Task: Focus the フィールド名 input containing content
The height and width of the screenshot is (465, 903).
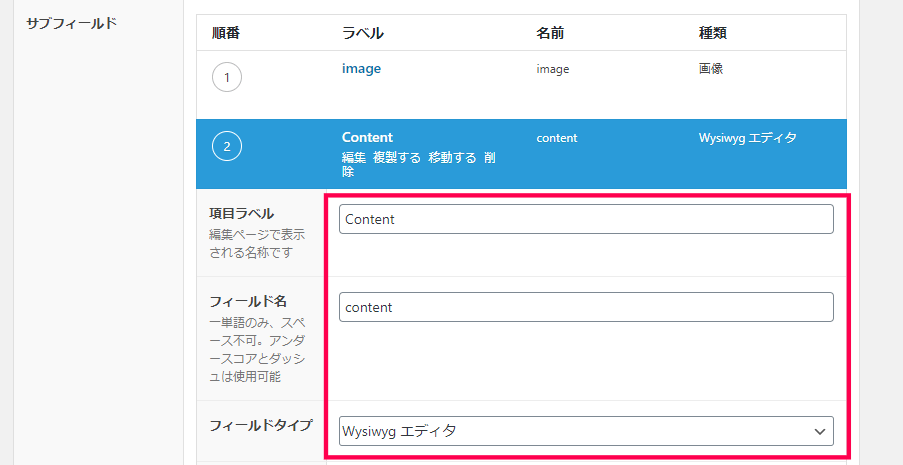Action: (586, 307)
